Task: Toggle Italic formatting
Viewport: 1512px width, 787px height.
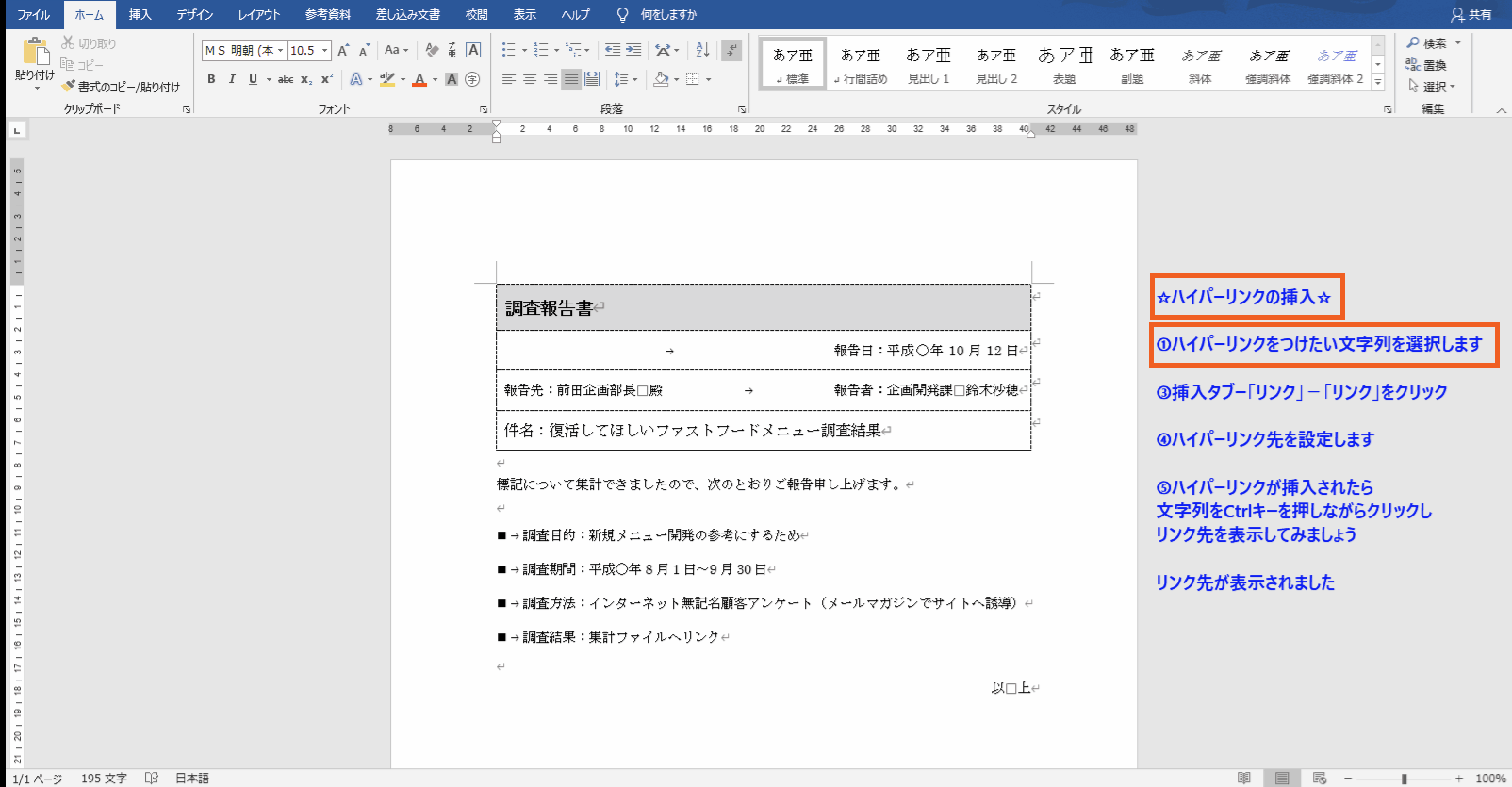Action: 232,80
